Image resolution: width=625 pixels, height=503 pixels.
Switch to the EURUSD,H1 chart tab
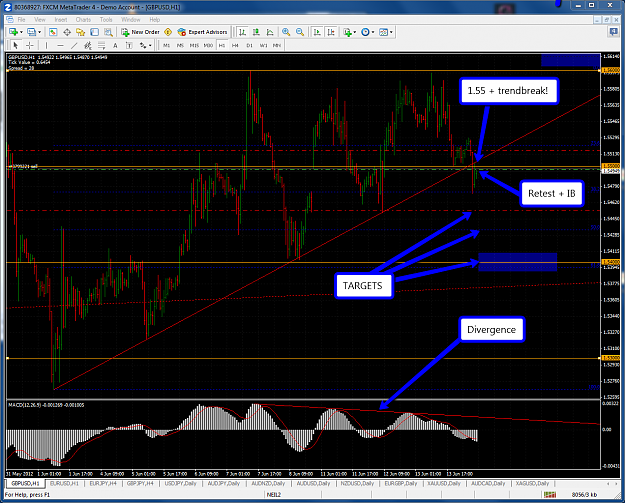(x=64, y=483)
